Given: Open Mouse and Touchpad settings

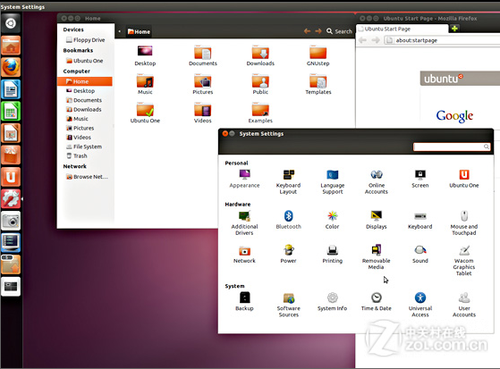Looking at the screenshot, I should (x=464, y=223).
